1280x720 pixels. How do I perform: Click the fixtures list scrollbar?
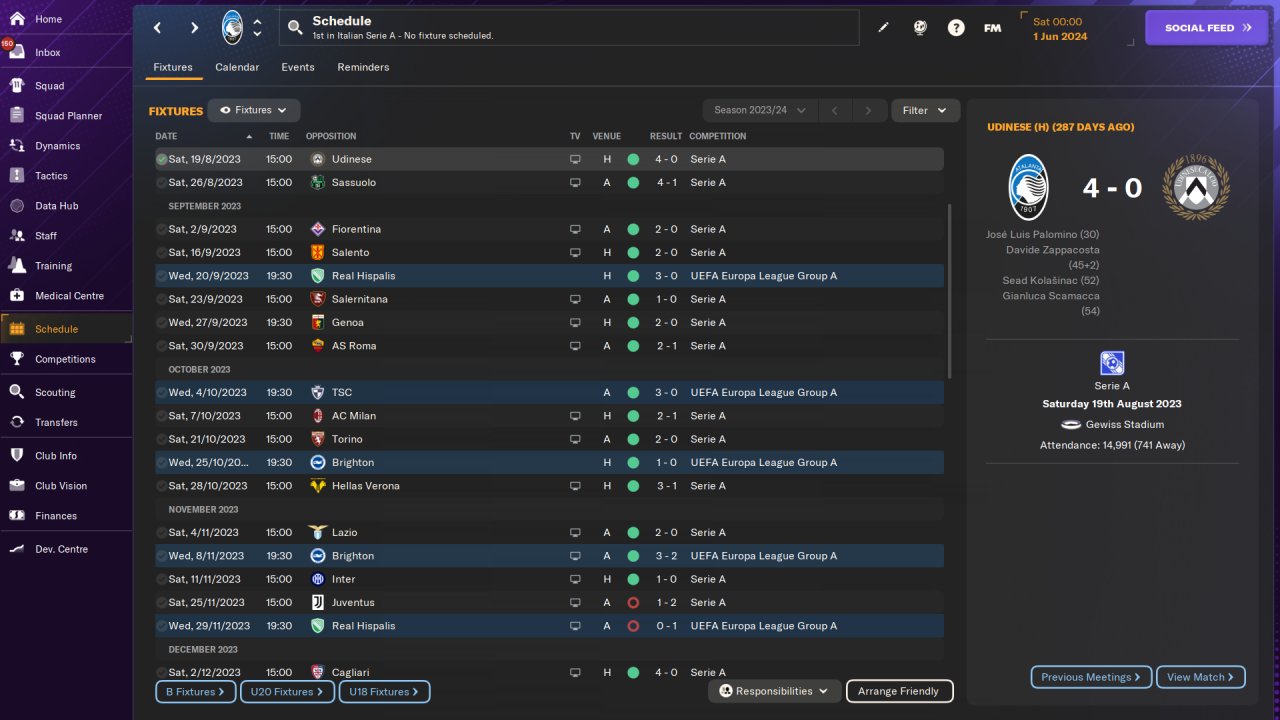pyautogui.click(x=950, y=290)
